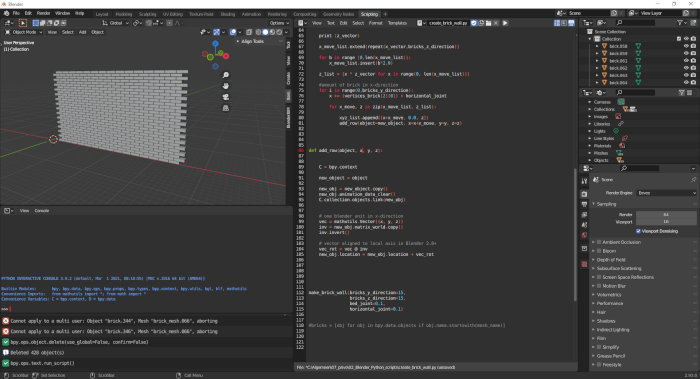Viewport: 700px width, 379px height.
Task: Open the Render properties tab icon
Action: [584, 194]
